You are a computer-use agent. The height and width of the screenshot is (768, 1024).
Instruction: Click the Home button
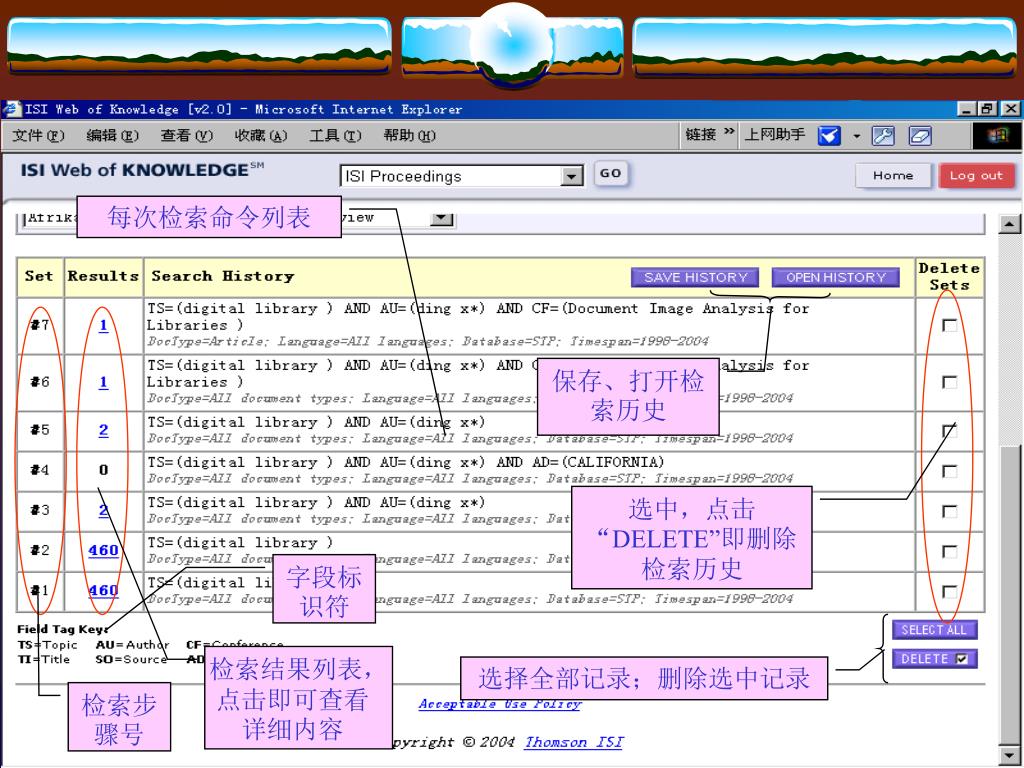tap(893, 175)
